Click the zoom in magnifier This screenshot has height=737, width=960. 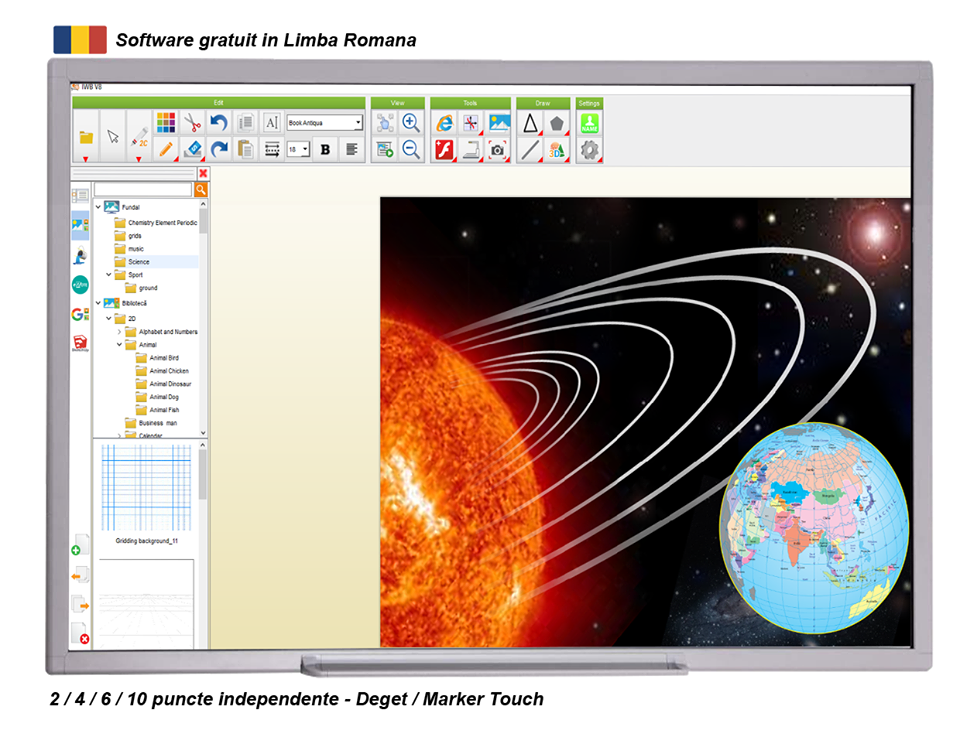(x=411, y=123)
